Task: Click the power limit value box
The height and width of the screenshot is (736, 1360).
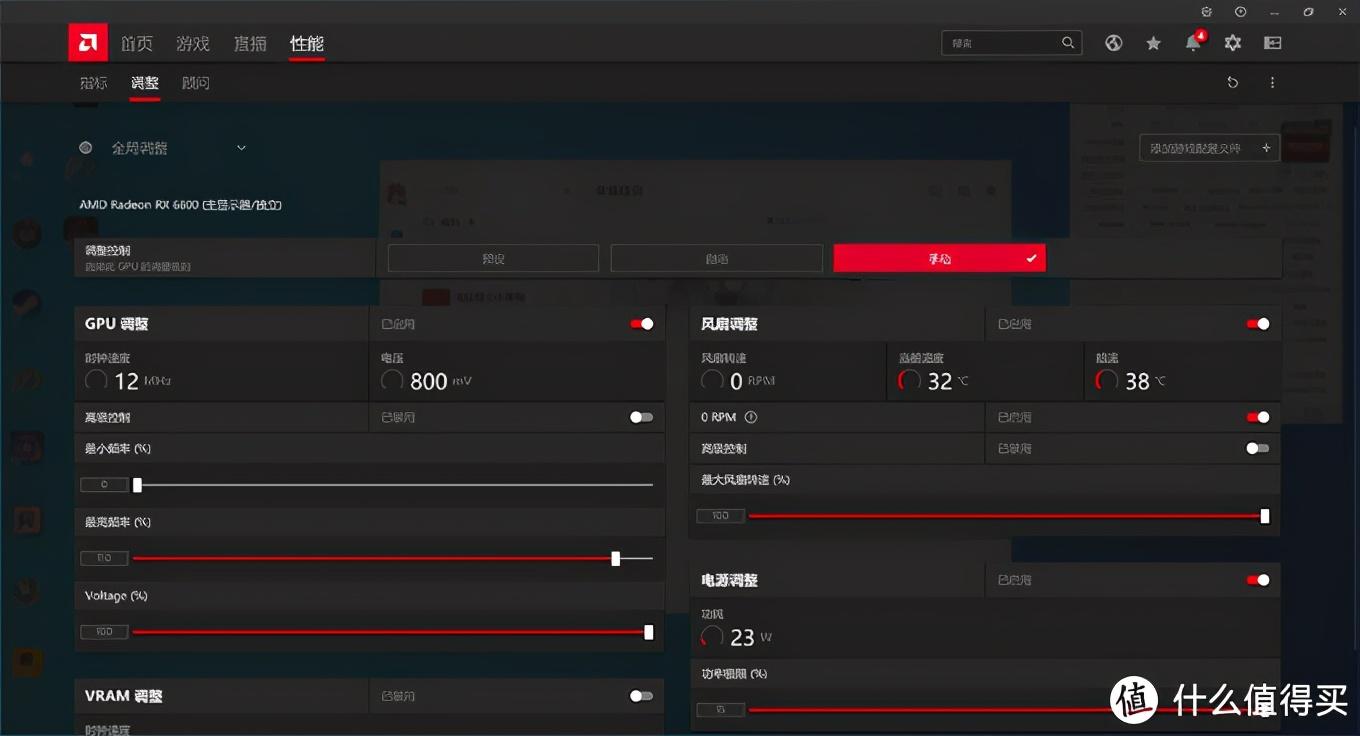Action: [720, 710]
